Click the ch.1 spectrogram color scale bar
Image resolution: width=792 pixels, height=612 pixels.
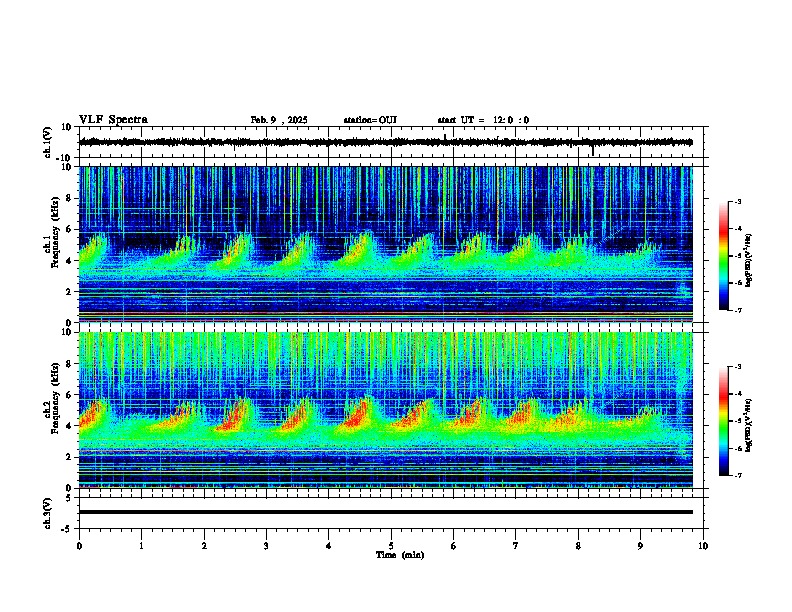(x=724, y=256)
